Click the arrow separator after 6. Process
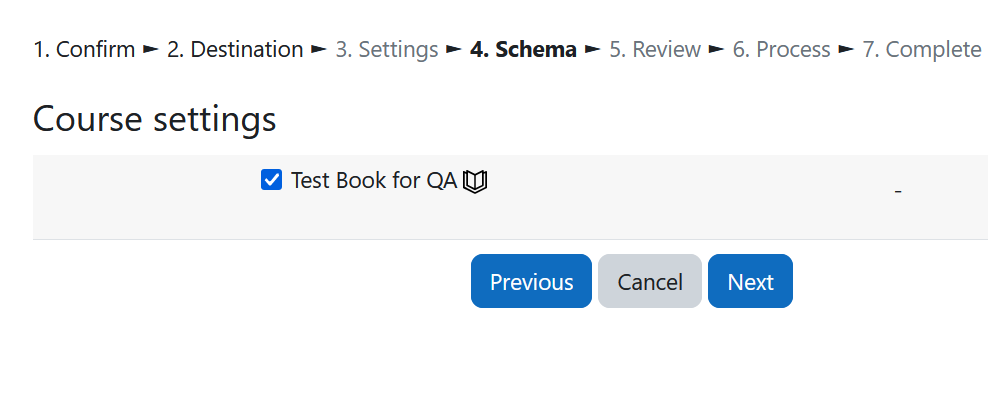Image resolution: width=988 pixels, height=400 pixels. pyautogui.click(x=846, y=49)
